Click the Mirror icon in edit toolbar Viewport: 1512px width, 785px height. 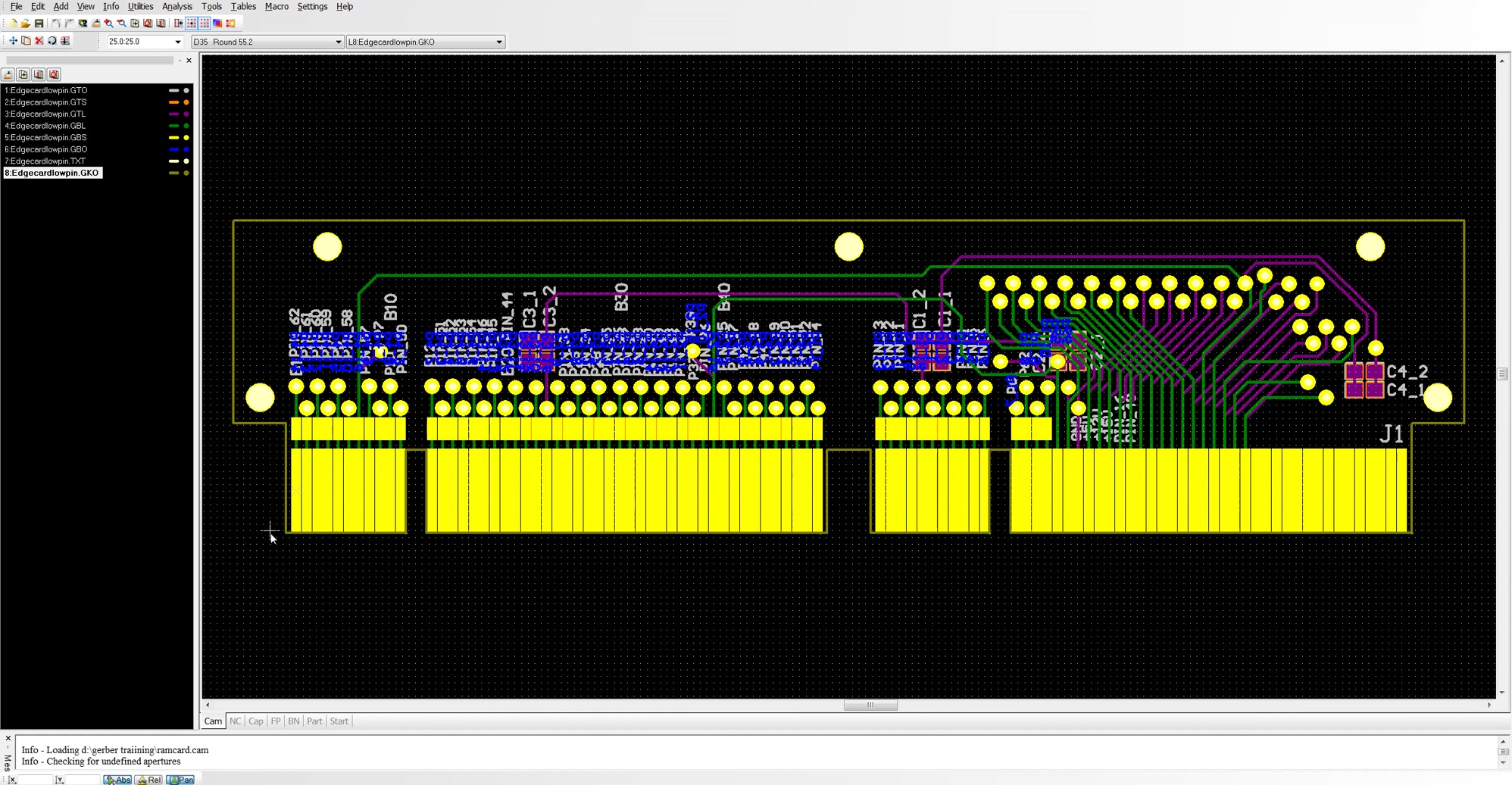coord(65,41)
